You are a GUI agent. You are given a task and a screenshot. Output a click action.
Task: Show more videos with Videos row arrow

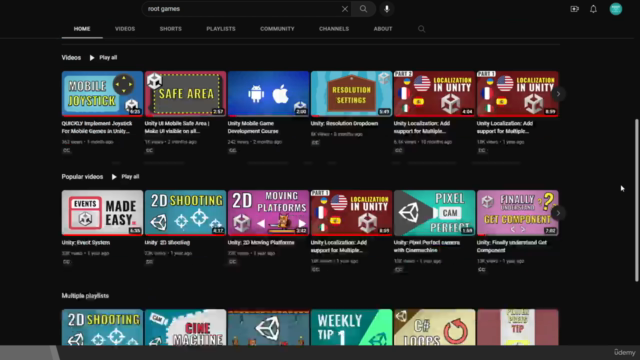click(558, 94)
